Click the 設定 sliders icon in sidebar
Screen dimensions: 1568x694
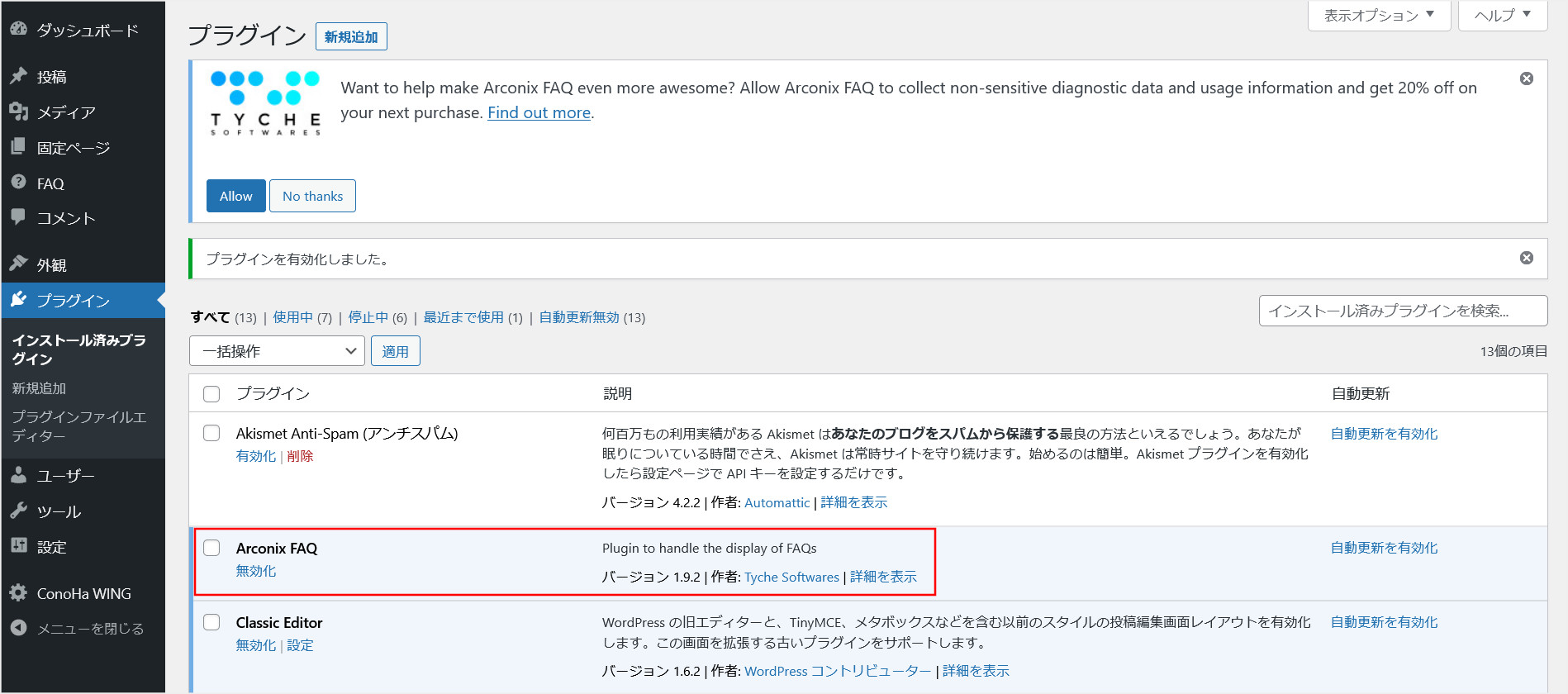(x=18, y=546)
